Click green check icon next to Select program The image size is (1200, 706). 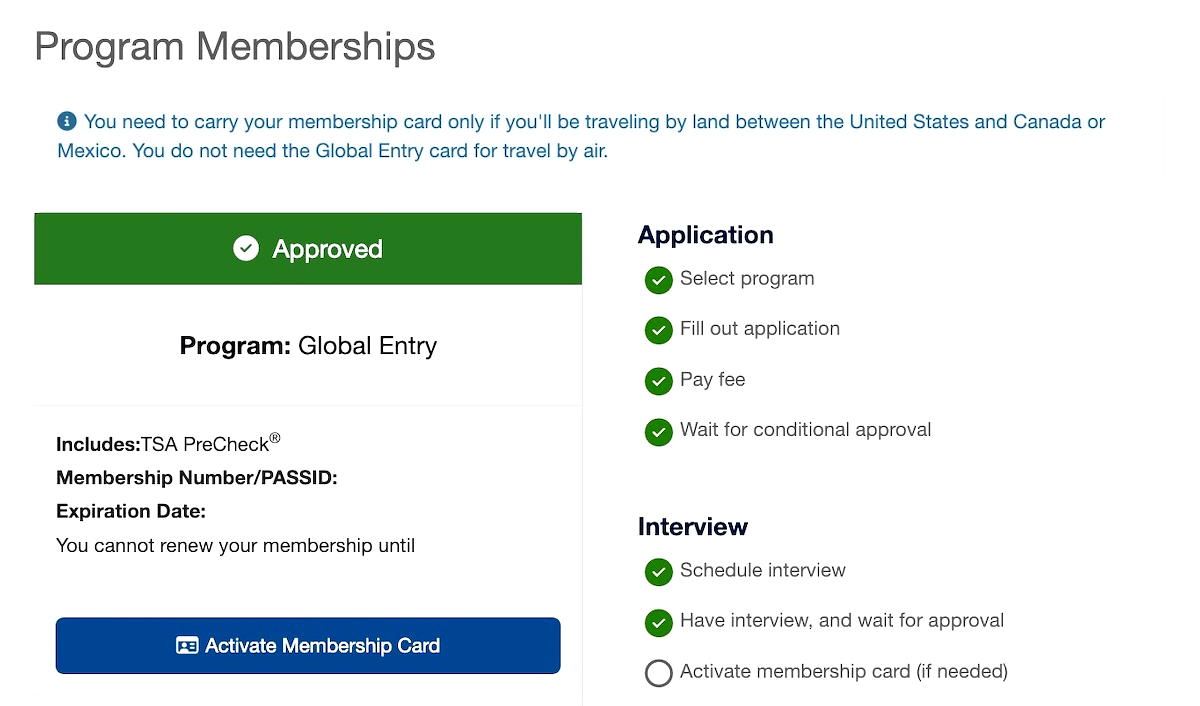coord(658,280)
